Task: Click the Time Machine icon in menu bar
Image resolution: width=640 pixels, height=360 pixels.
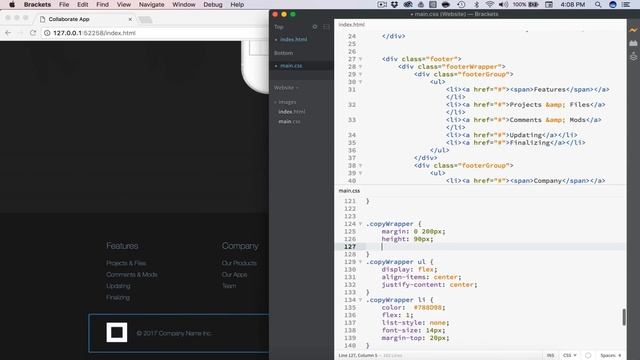Action: pos(461,4)
